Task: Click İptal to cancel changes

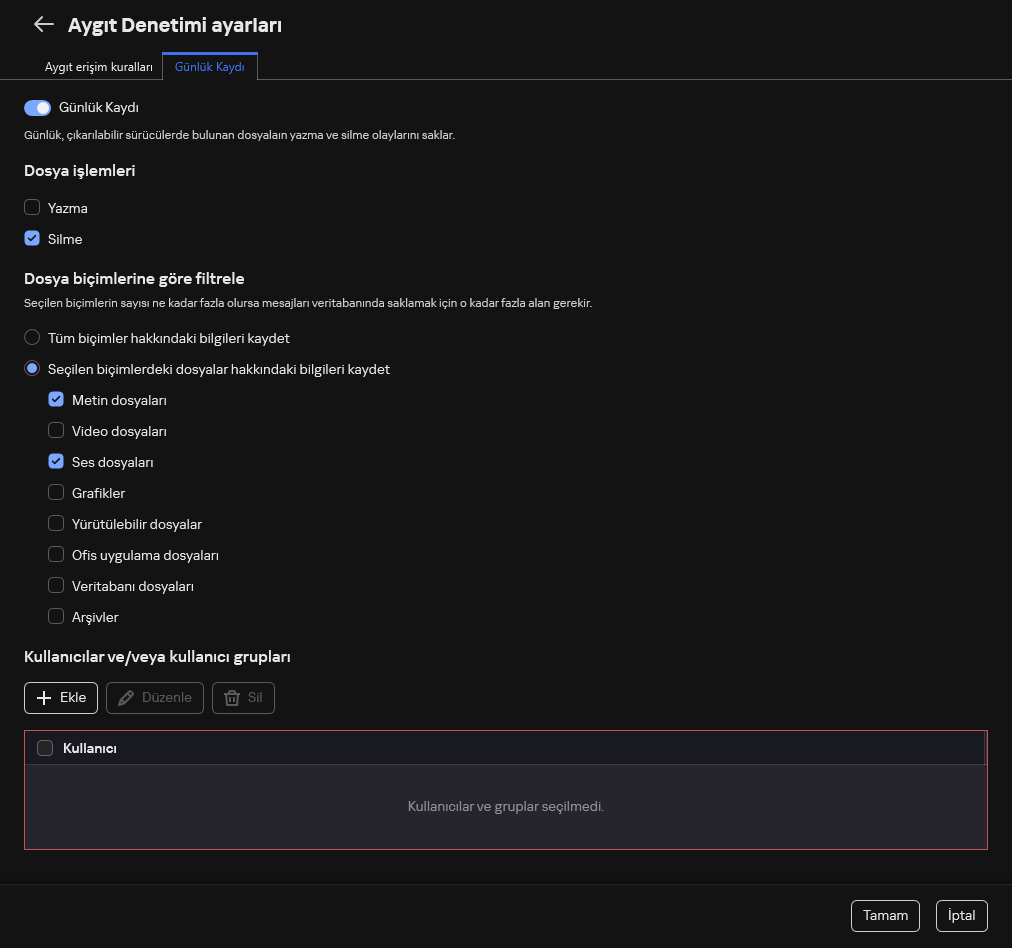Action: click(961, 915)
